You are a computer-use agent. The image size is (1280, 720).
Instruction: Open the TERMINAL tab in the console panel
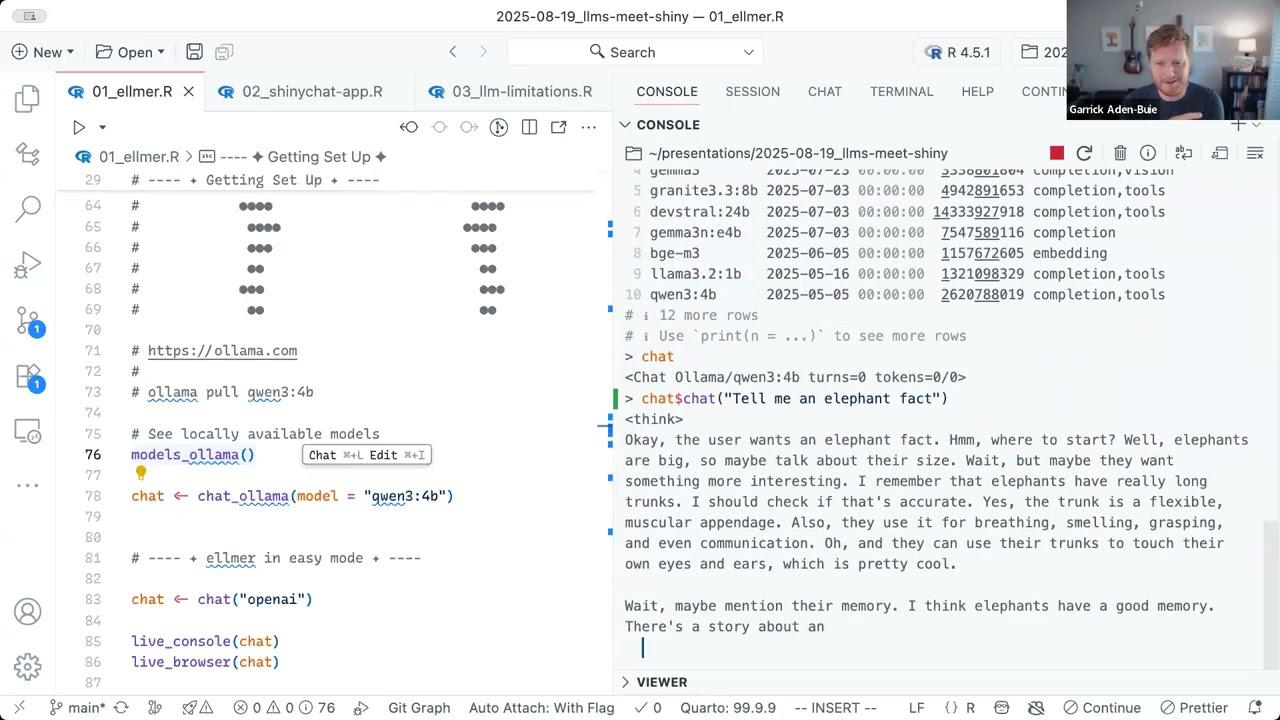coord(901,91)
